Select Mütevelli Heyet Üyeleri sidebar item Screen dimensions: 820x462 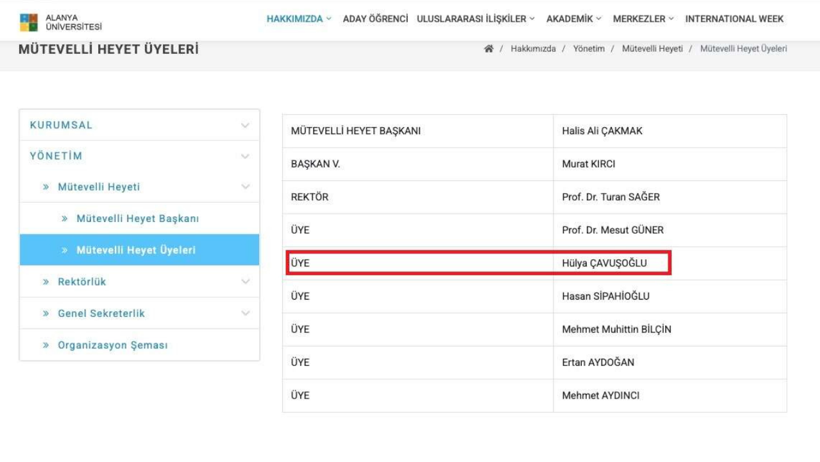[x=140, y=250]
